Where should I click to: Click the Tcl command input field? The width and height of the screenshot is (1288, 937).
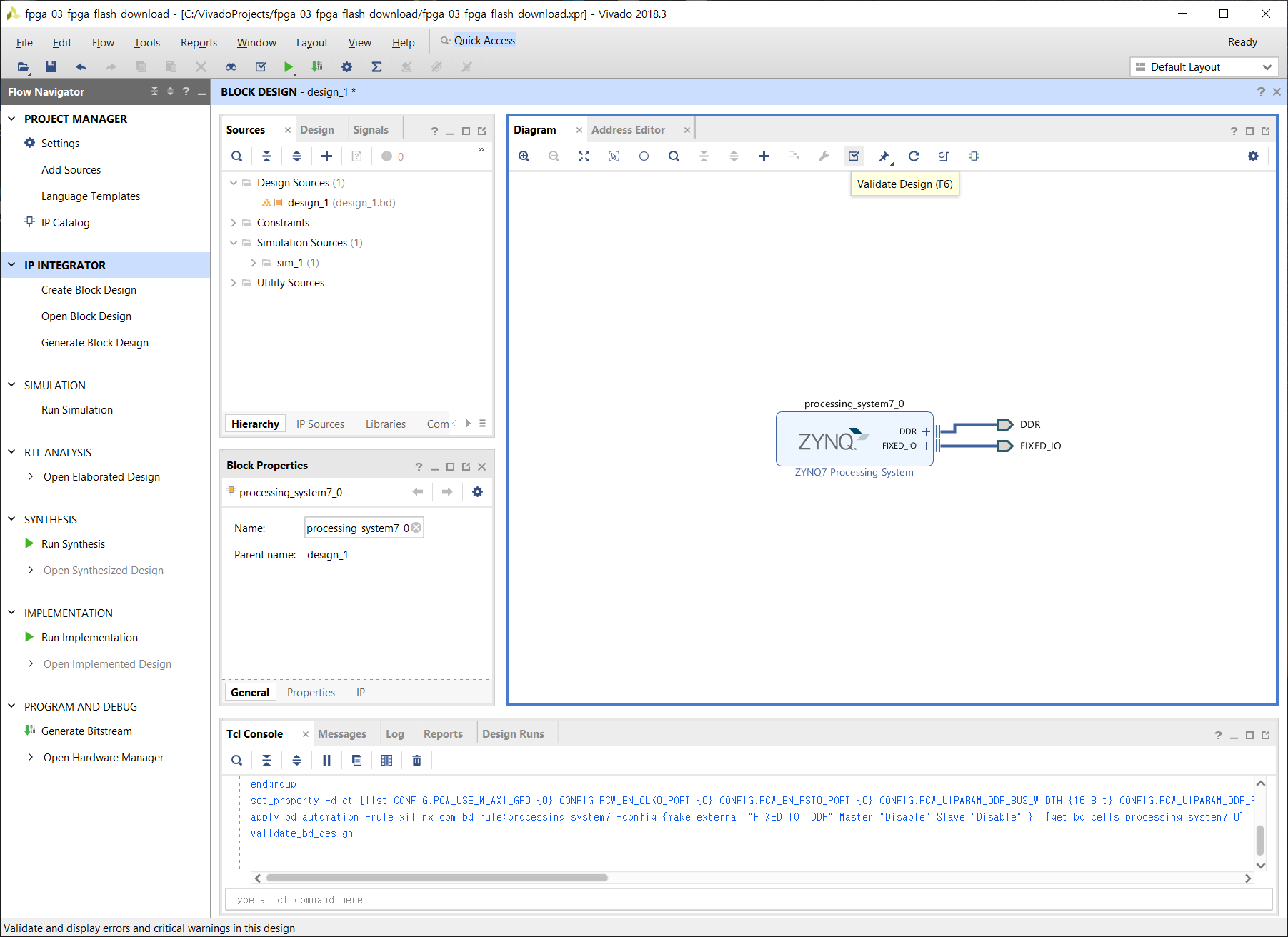coord(749,900)
